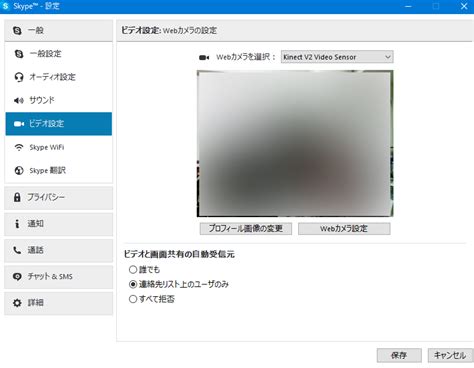Click the プロフィール画像の変更 button
Viewport: 474px width, 368px height.
246,229
